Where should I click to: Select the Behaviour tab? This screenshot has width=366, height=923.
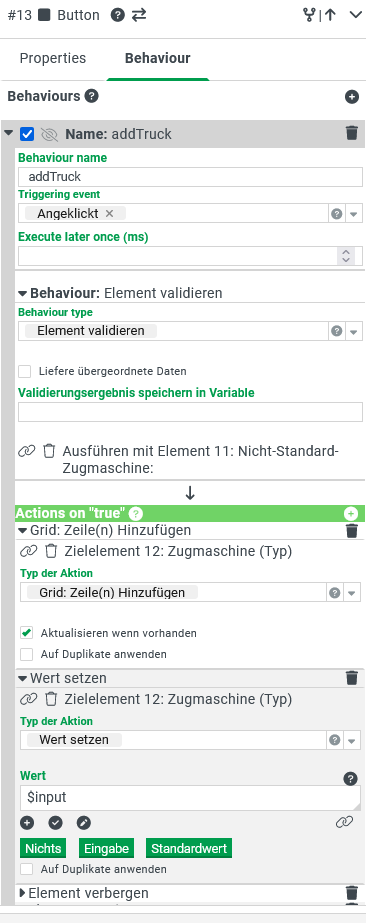click(x=158, y=58)
